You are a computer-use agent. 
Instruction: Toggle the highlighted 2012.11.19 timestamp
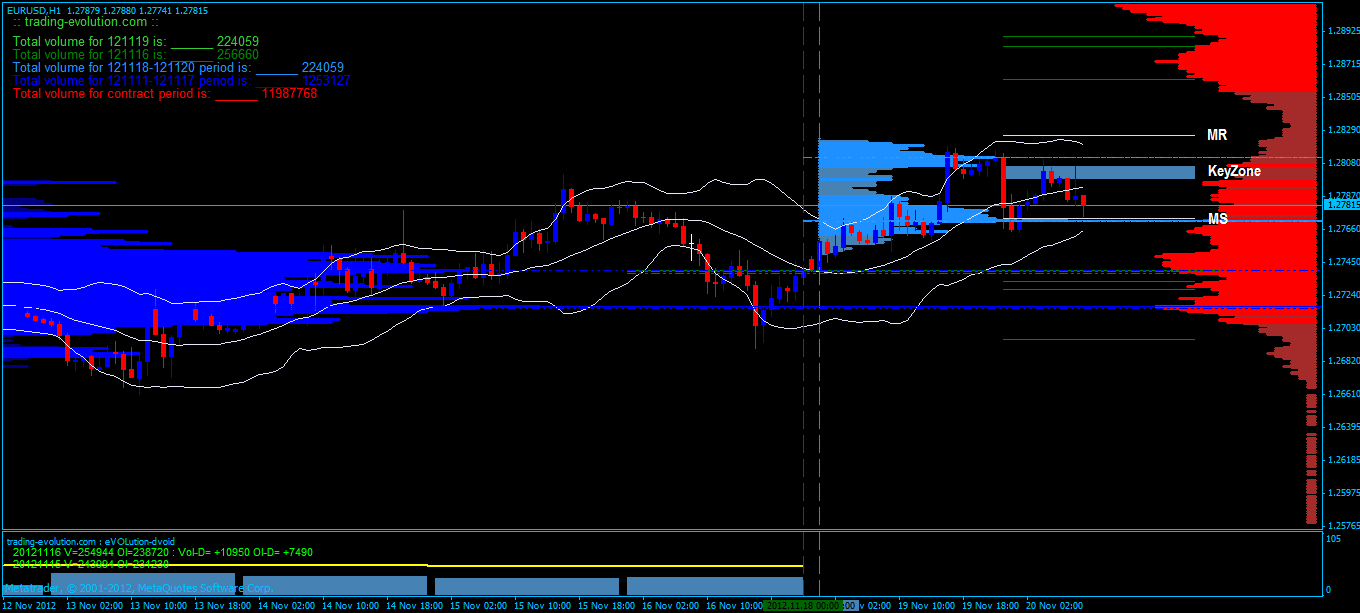pyautogui.click(x=800, y=606)
